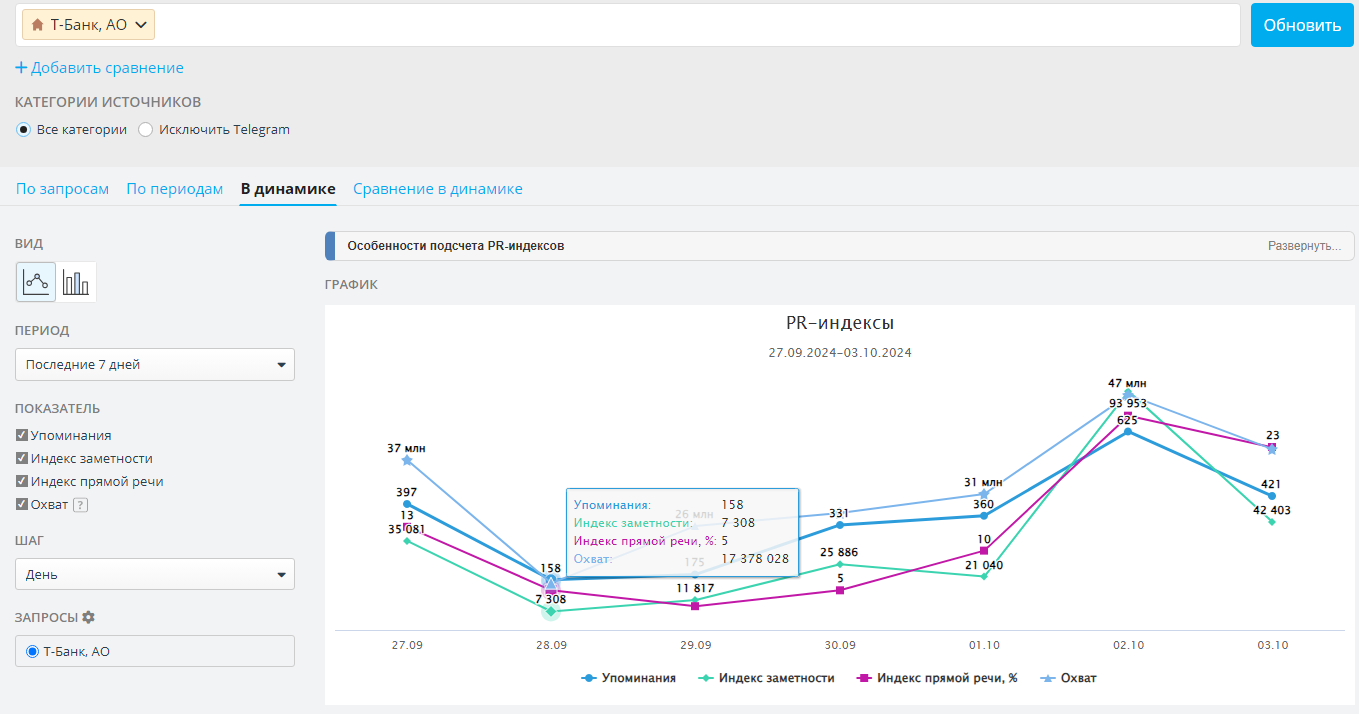1359x714 pixels.
Task: Open the Т-Банк, АО tag dropdown arrow
Action: pyautogui.click(x=140, y=25)
